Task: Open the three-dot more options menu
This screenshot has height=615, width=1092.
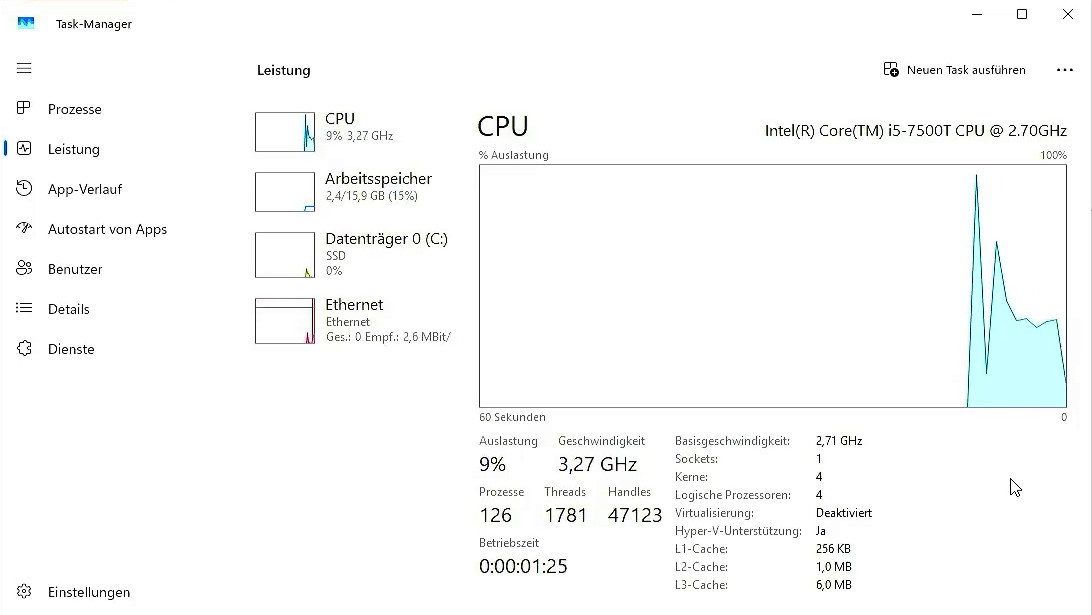Action: tap(1064, 70)
